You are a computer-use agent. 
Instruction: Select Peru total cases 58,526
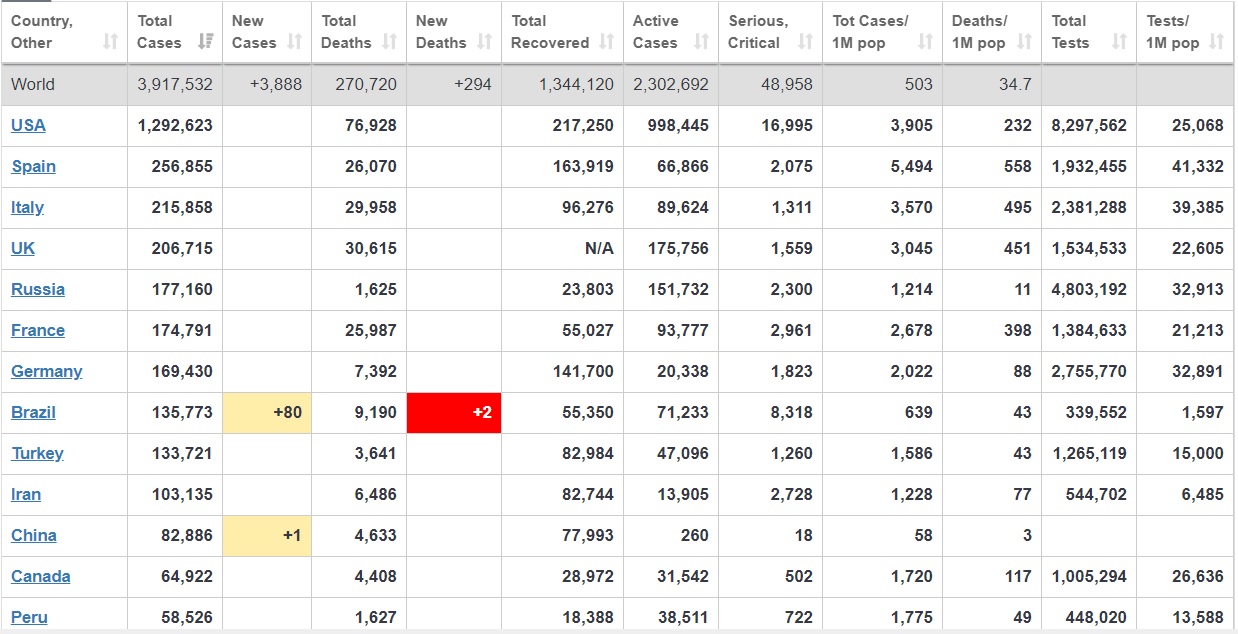pos(187,617)
